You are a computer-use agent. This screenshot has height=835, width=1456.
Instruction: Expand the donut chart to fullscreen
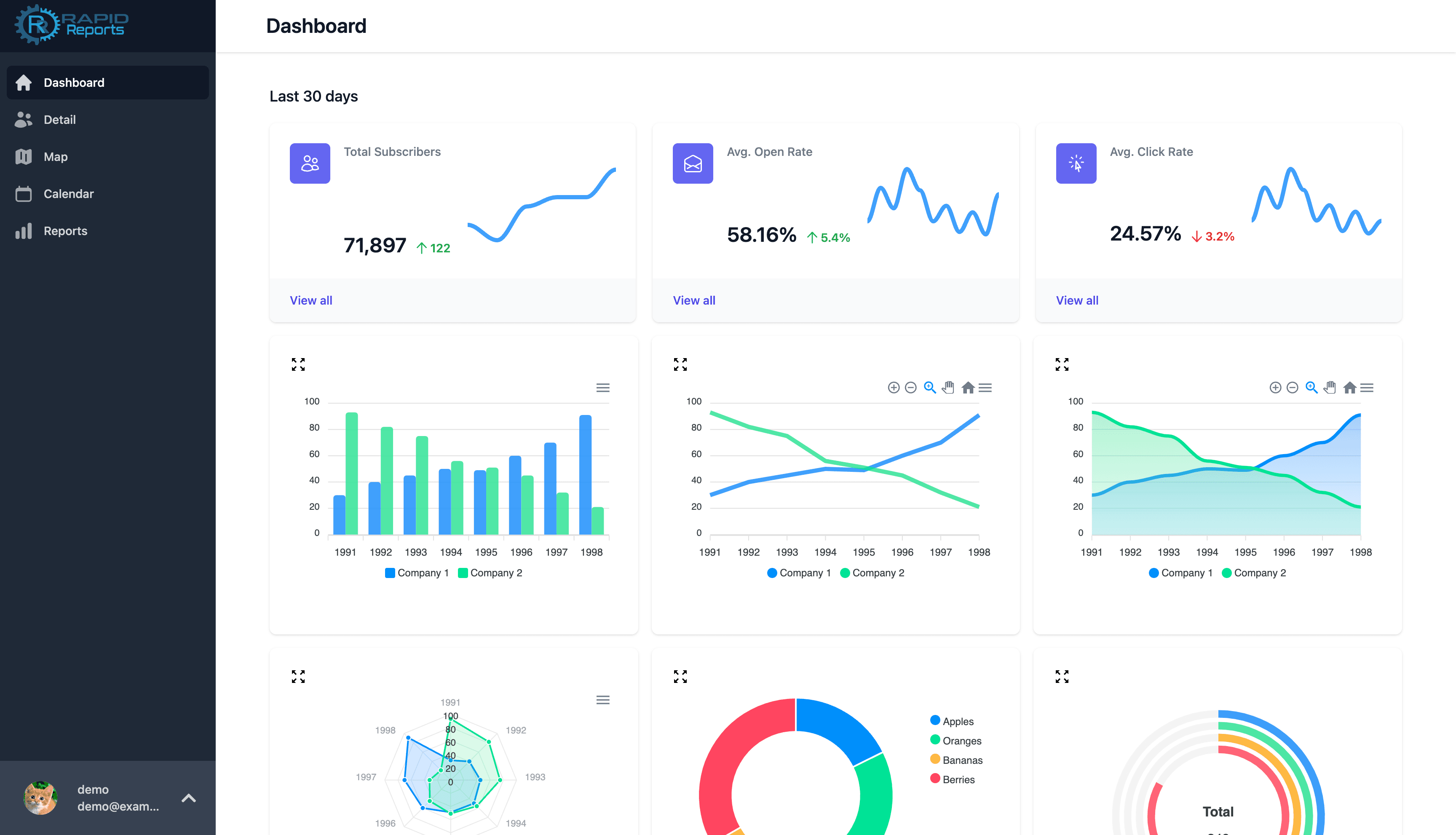(x=680, y=677)
